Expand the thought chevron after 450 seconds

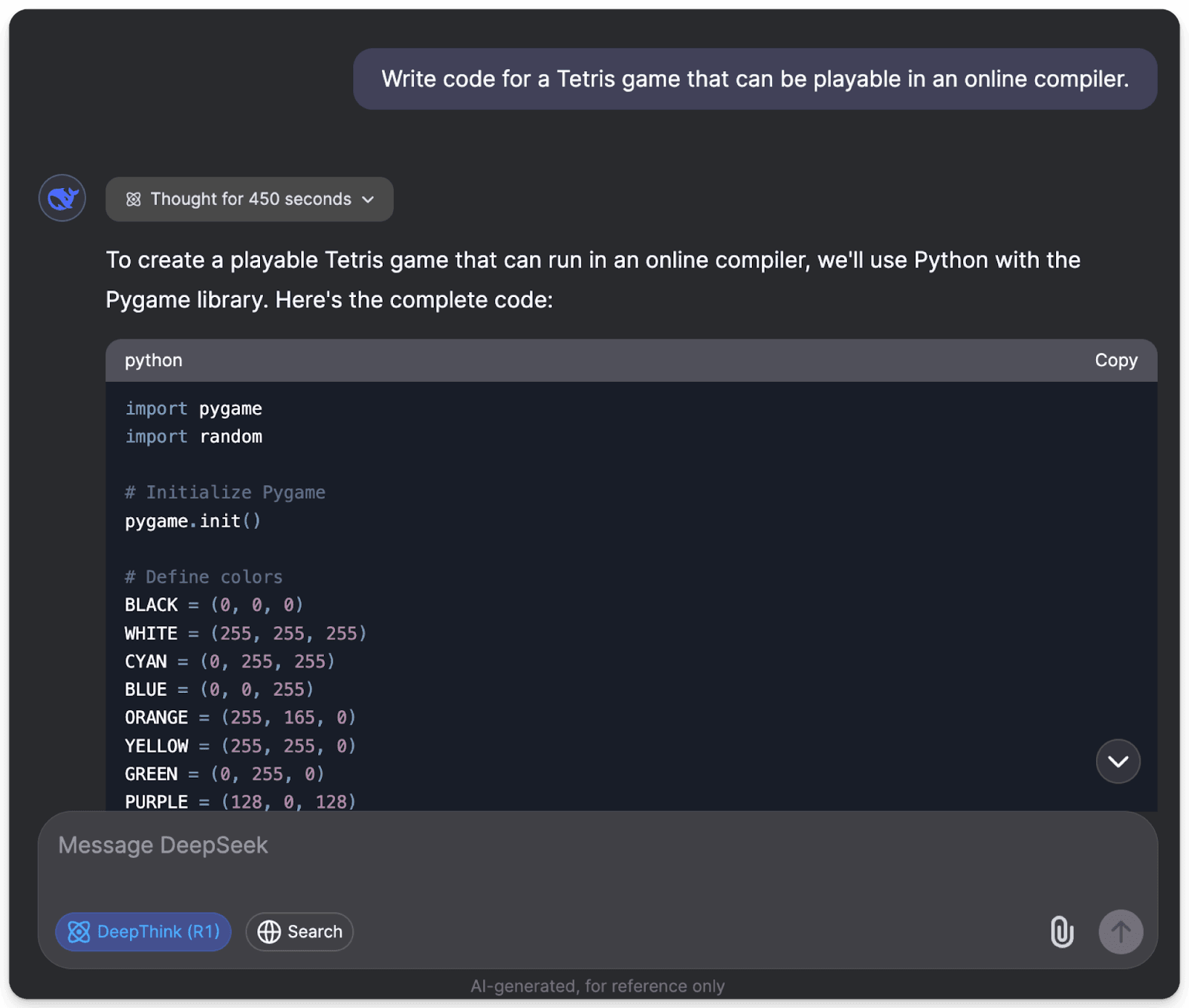pyautogui.click(x=368, y=200)
